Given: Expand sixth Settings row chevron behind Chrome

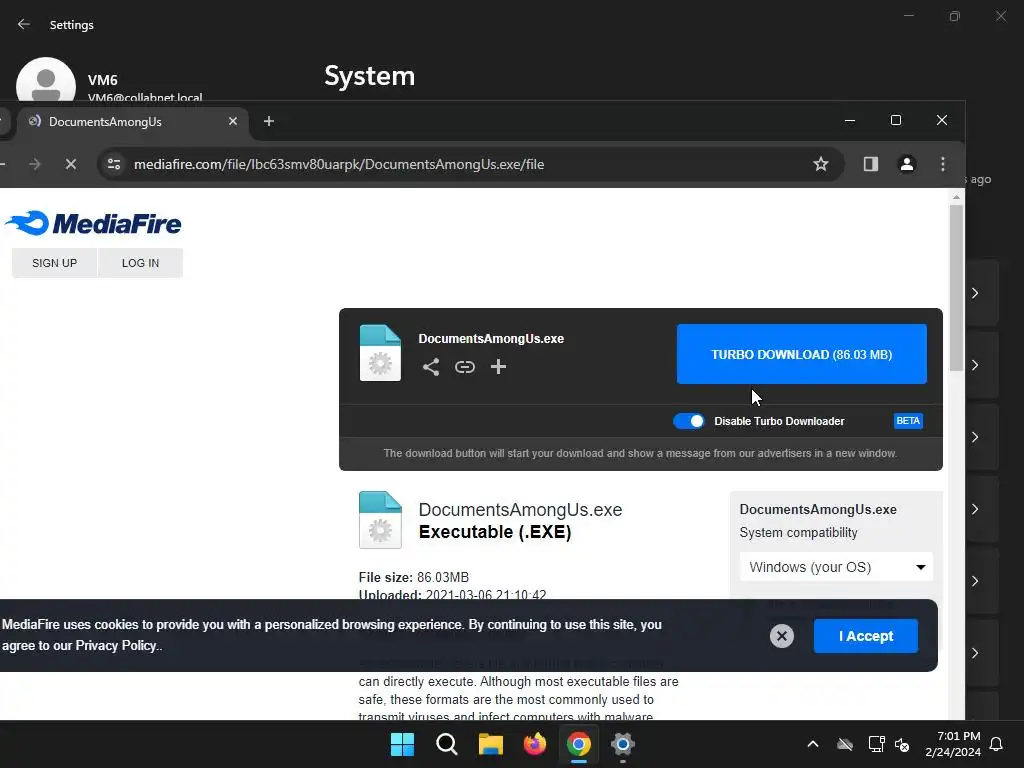Looking at the screenshot, I should pyautogui.click(x=975, y=653).
